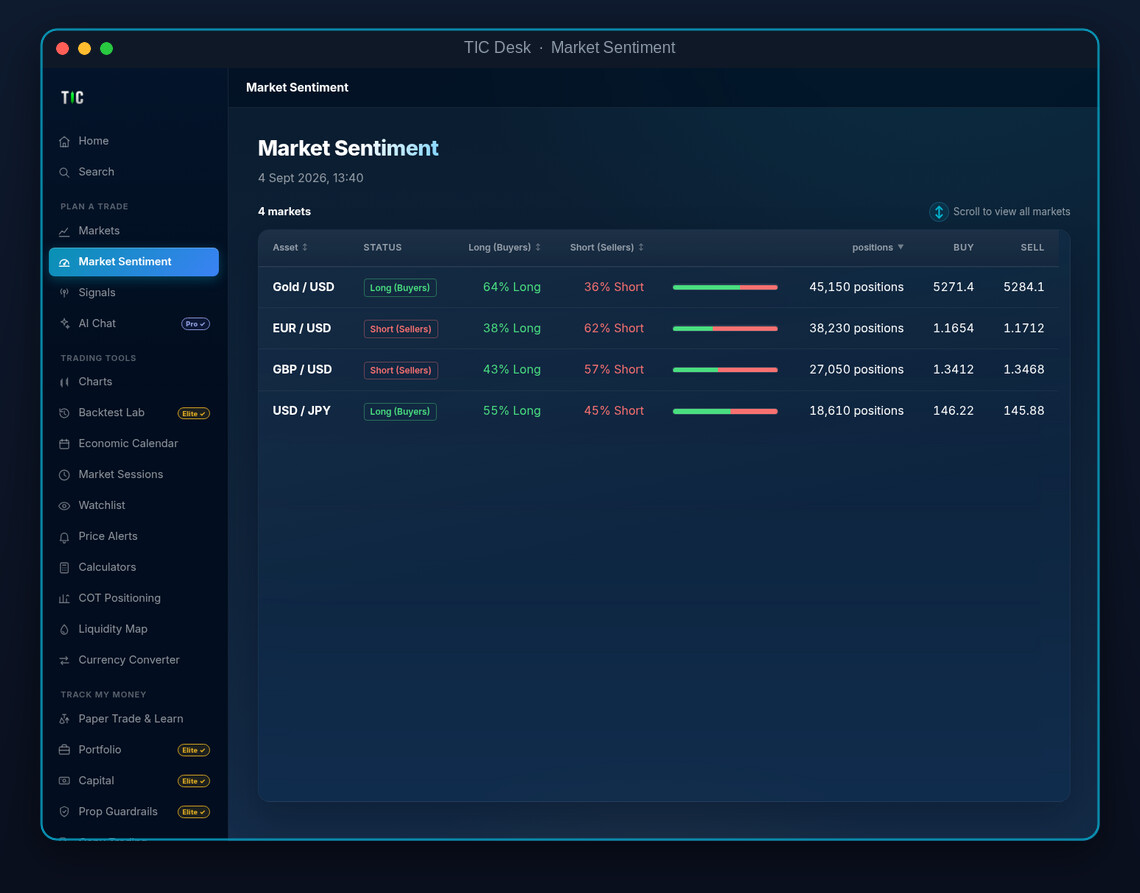The image size is (1140, 893).
Task: Click the scroll-to-view arrows icon
Action: click(x=939, y=212)
